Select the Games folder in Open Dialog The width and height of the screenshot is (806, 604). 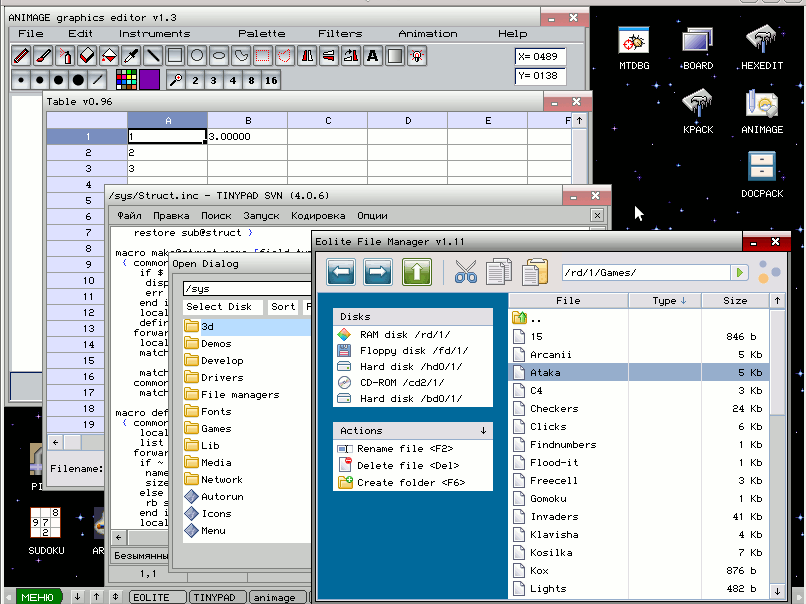pos(247,429)
